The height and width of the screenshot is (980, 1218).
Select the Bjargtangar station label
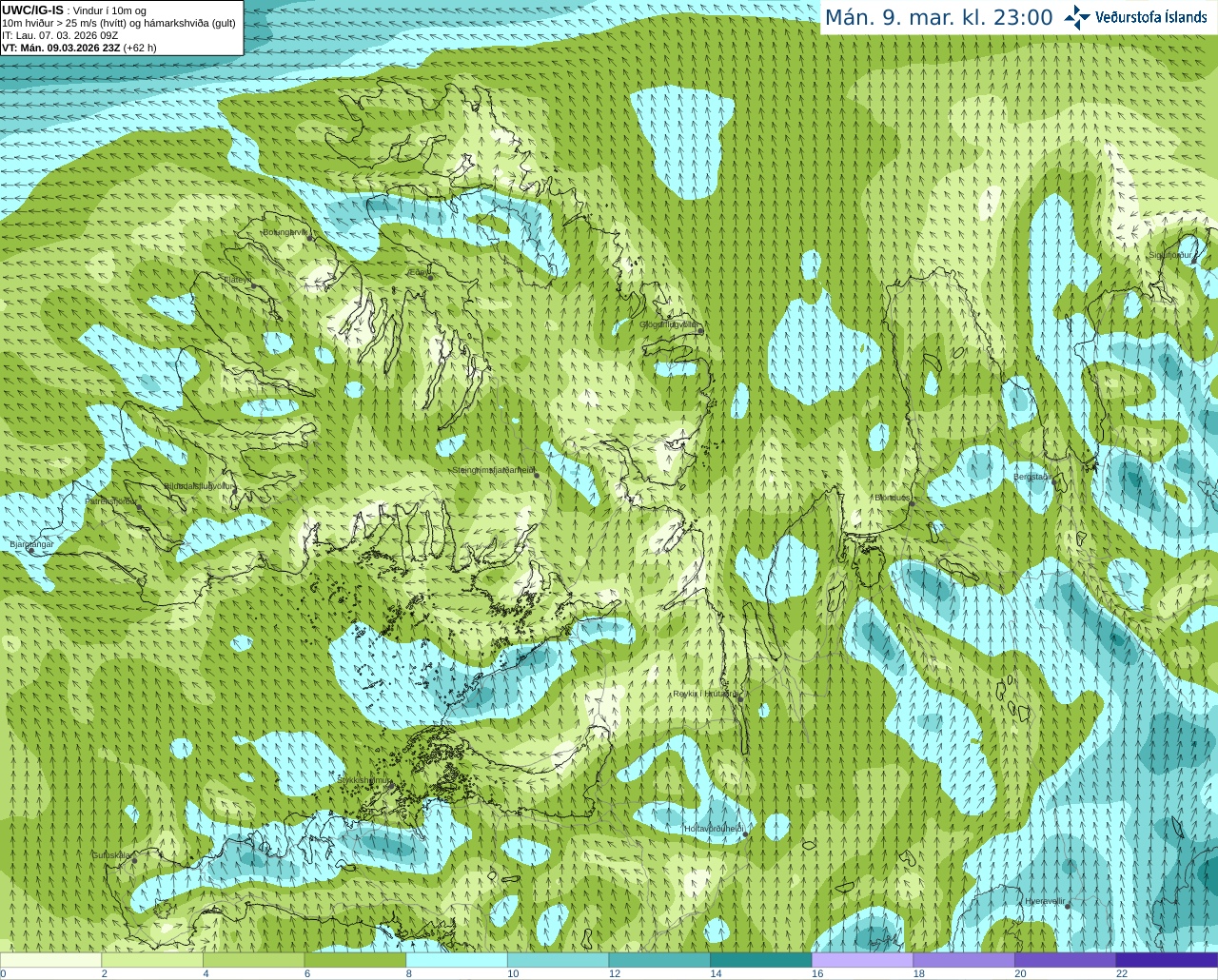click(31, 544)
